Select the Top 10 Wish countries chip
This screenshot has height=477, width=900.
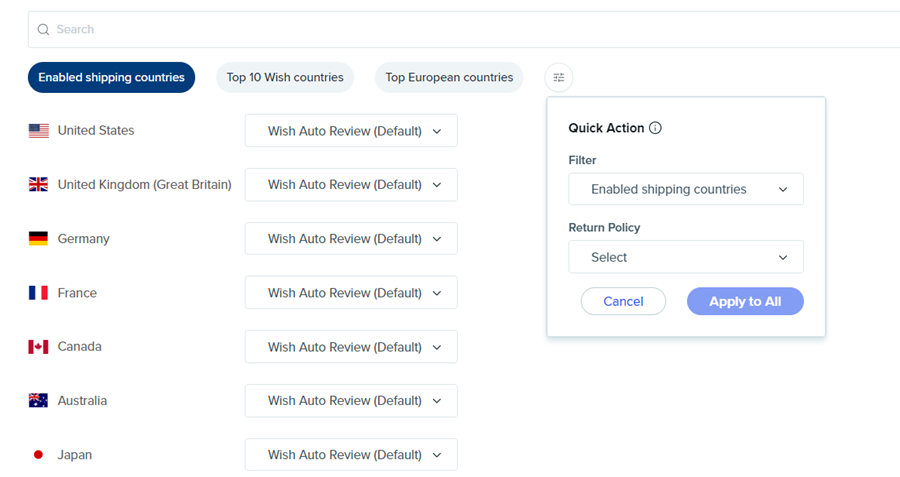285,77
